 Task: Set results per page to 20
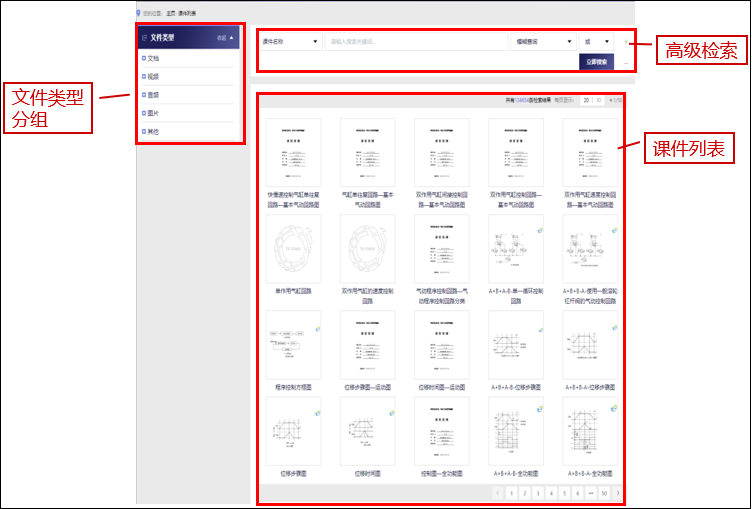586,100
